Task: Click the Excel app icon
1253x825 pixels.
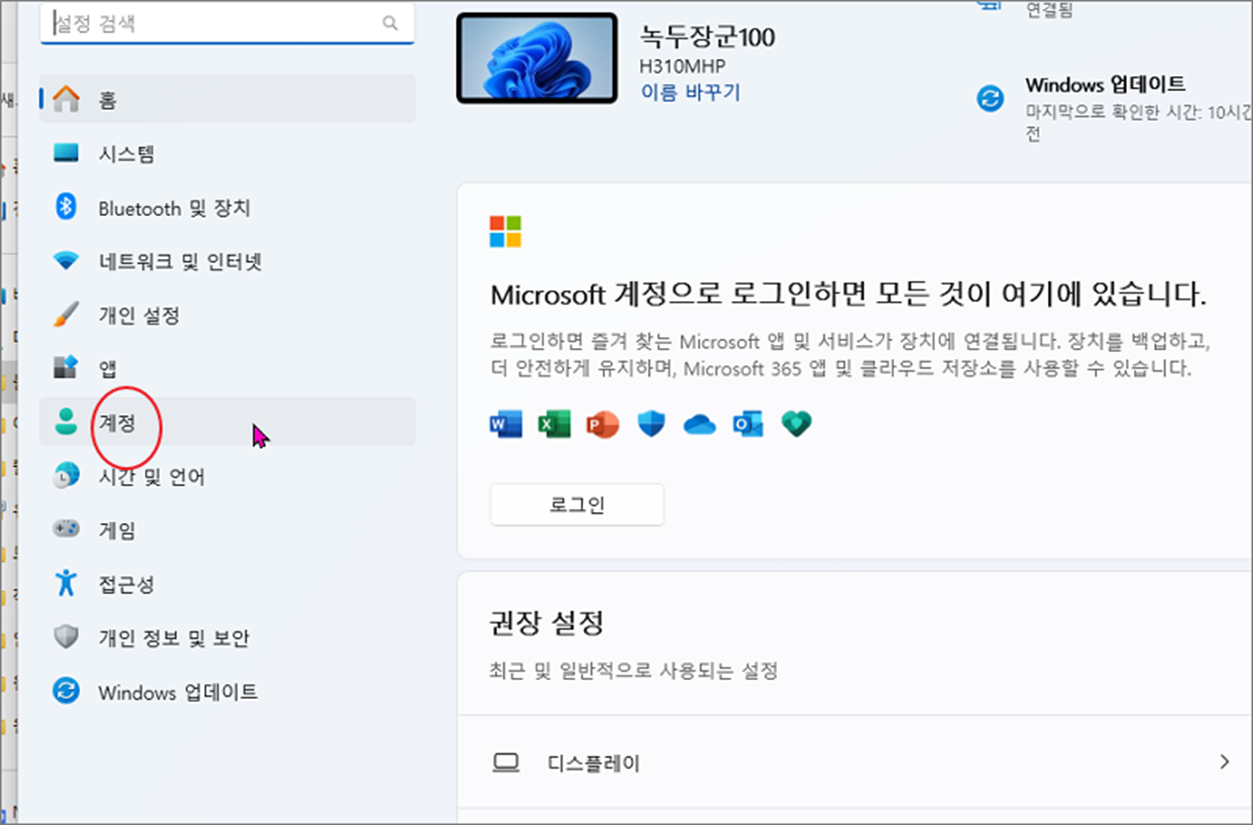Action: click(x=554, y=425)
